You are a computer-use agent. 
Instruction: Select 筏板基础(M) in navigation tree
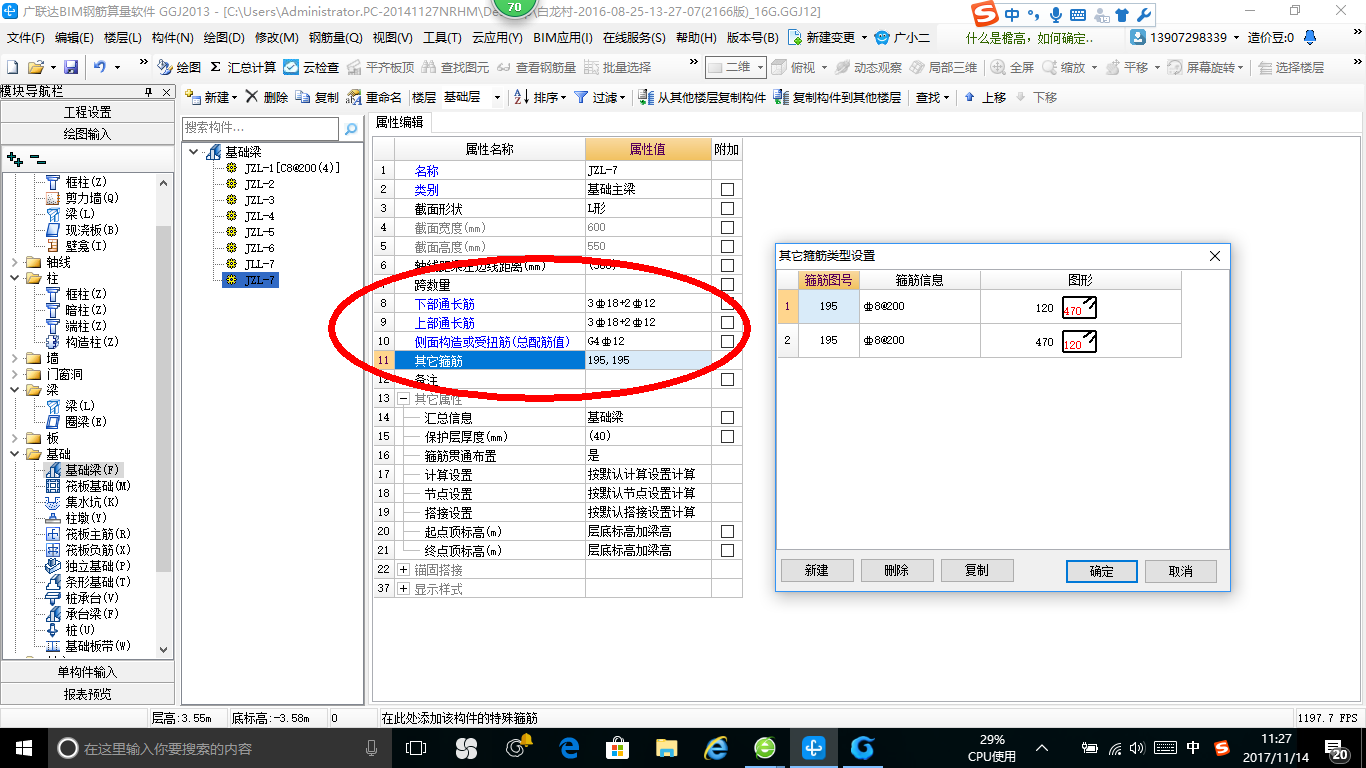(x=96, y=485)
